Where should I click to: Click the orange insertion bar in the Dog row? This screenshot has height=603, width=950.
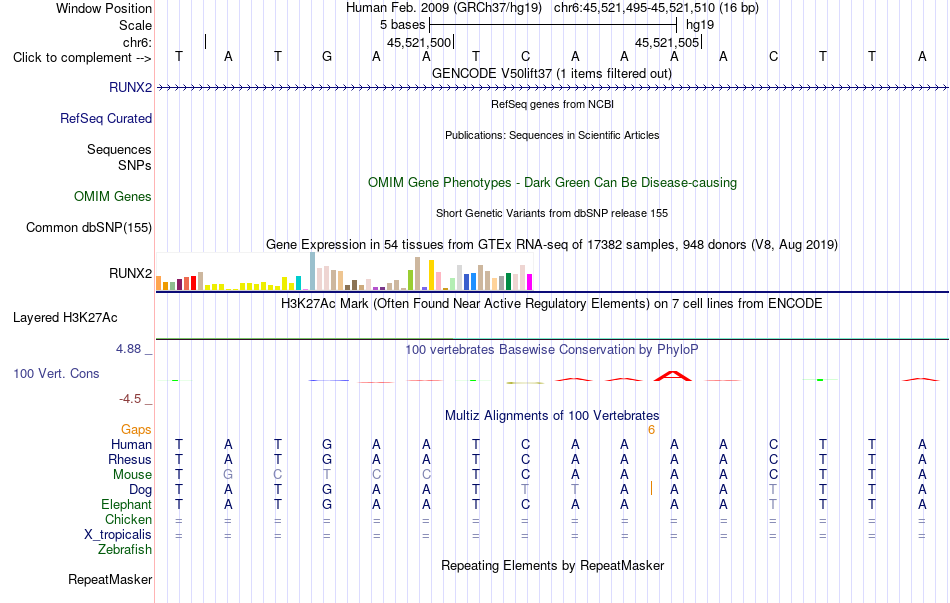[651, 488]
